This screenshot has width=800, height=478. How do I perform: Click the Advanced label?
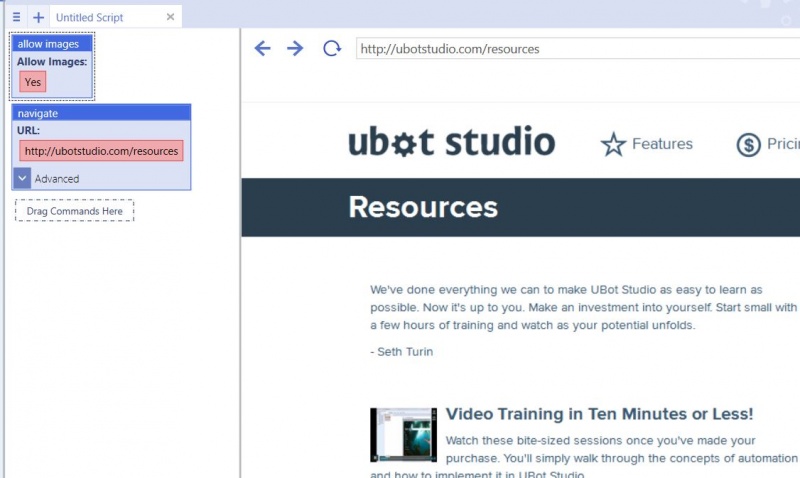[57, 179]
